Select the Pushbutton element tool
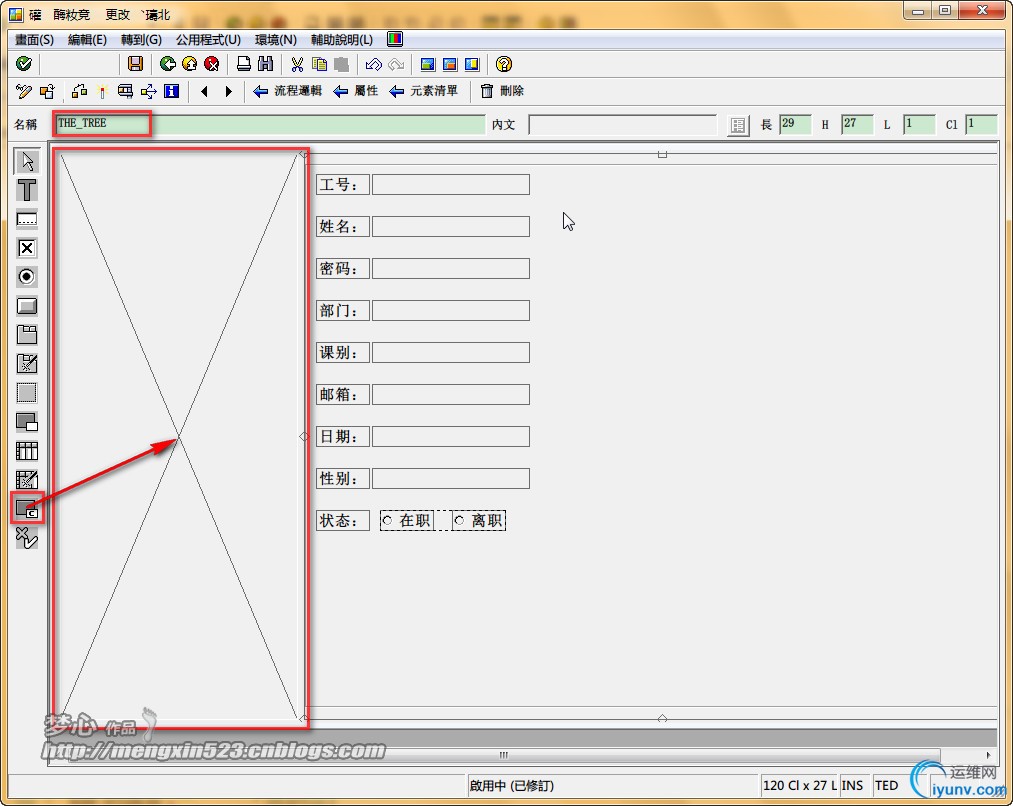 [26, 305]
